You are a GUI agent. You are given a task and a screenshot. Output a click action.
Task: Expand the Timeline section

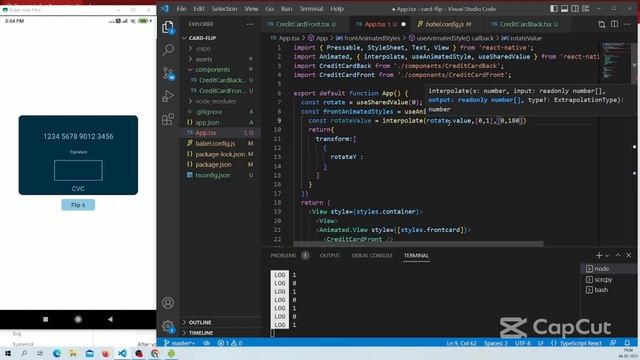220,333
